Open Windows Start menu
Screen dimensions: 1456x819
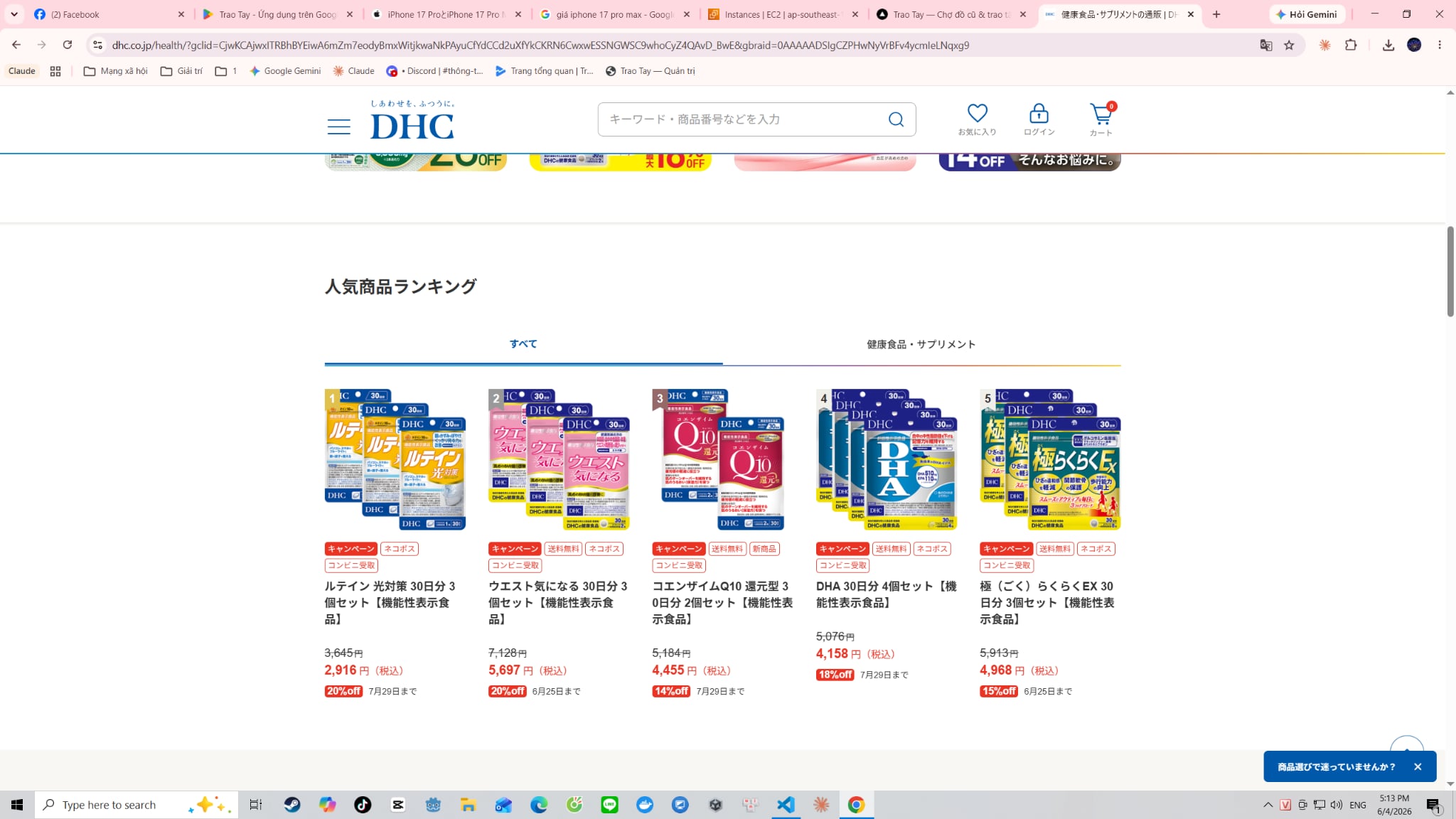tap(17, 805)
